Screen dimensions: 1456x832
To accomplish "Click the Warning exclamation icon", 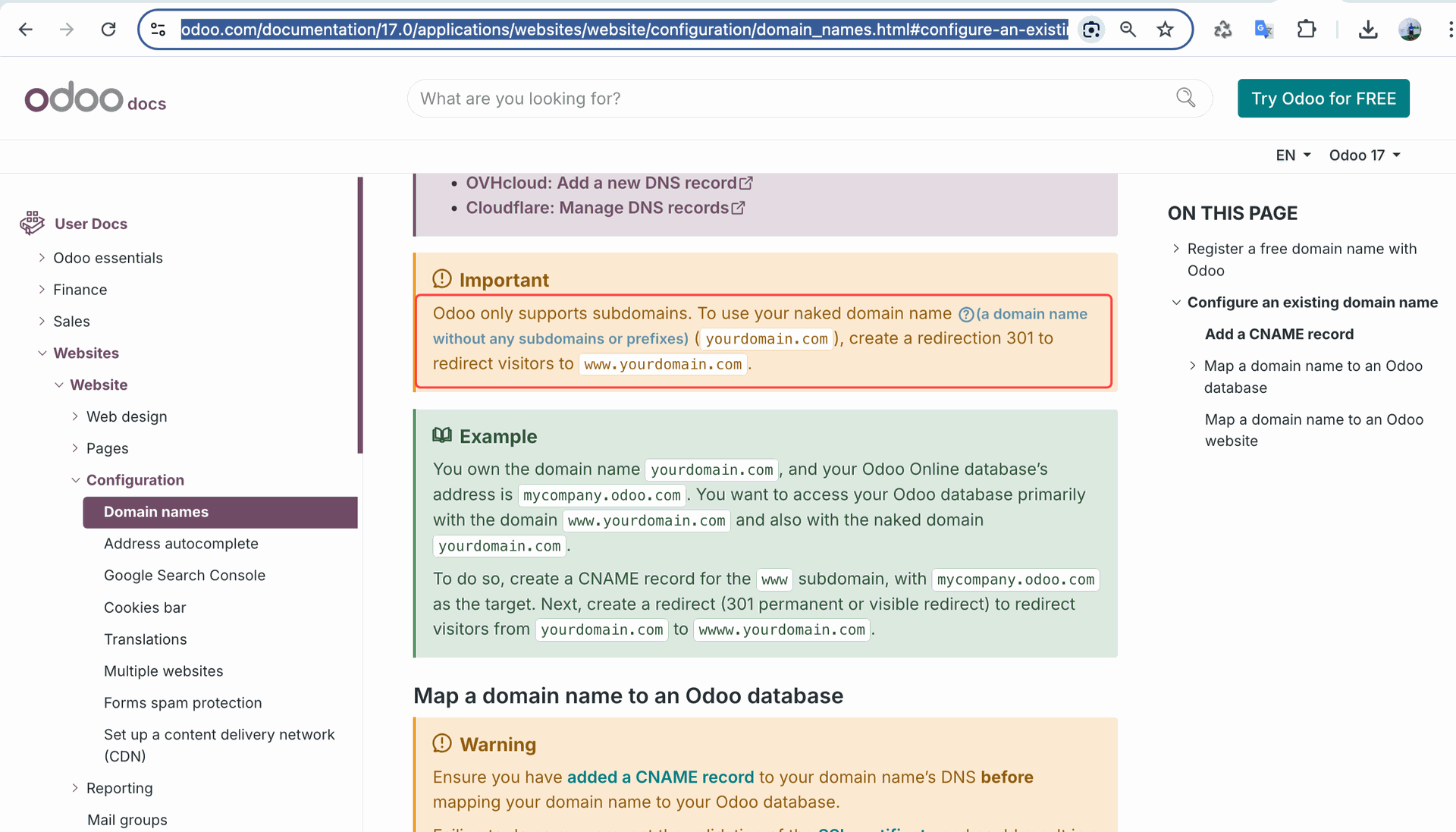I will point(442,744).
